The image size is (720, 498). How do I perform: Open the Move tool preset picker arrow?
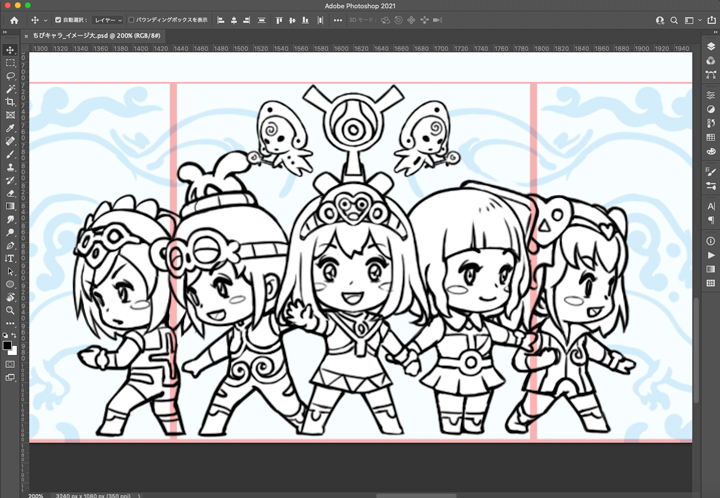pos(45,20)
